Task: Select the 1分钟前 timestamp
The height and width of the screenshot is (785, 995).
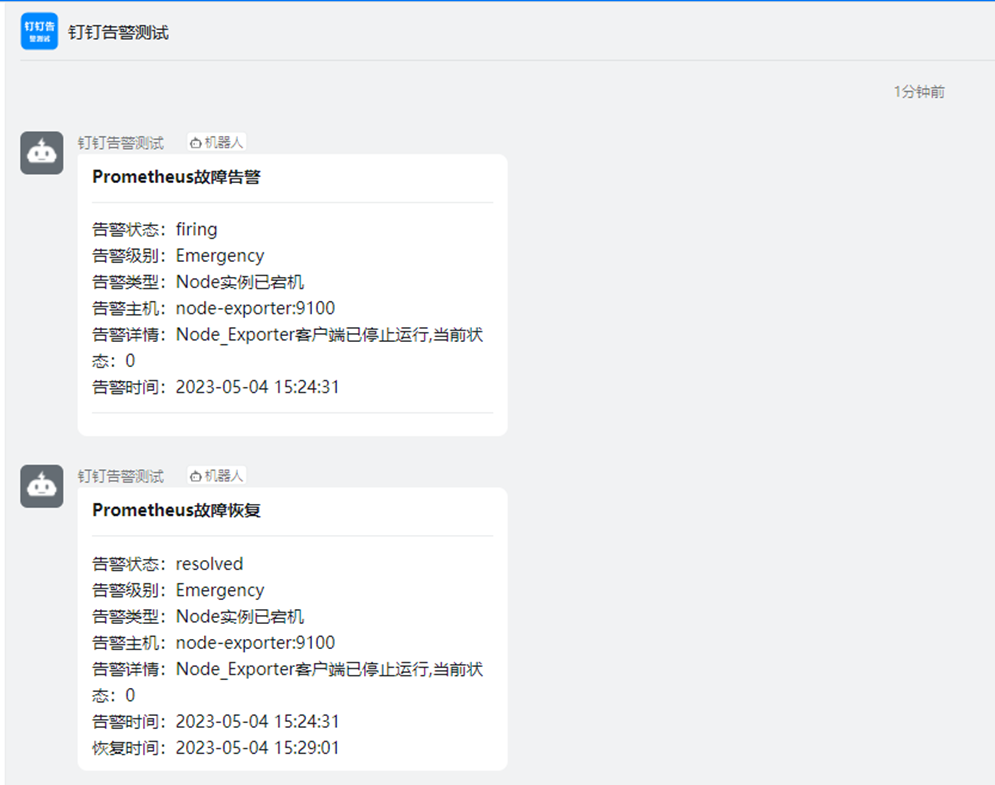Action: click(919, 92)
